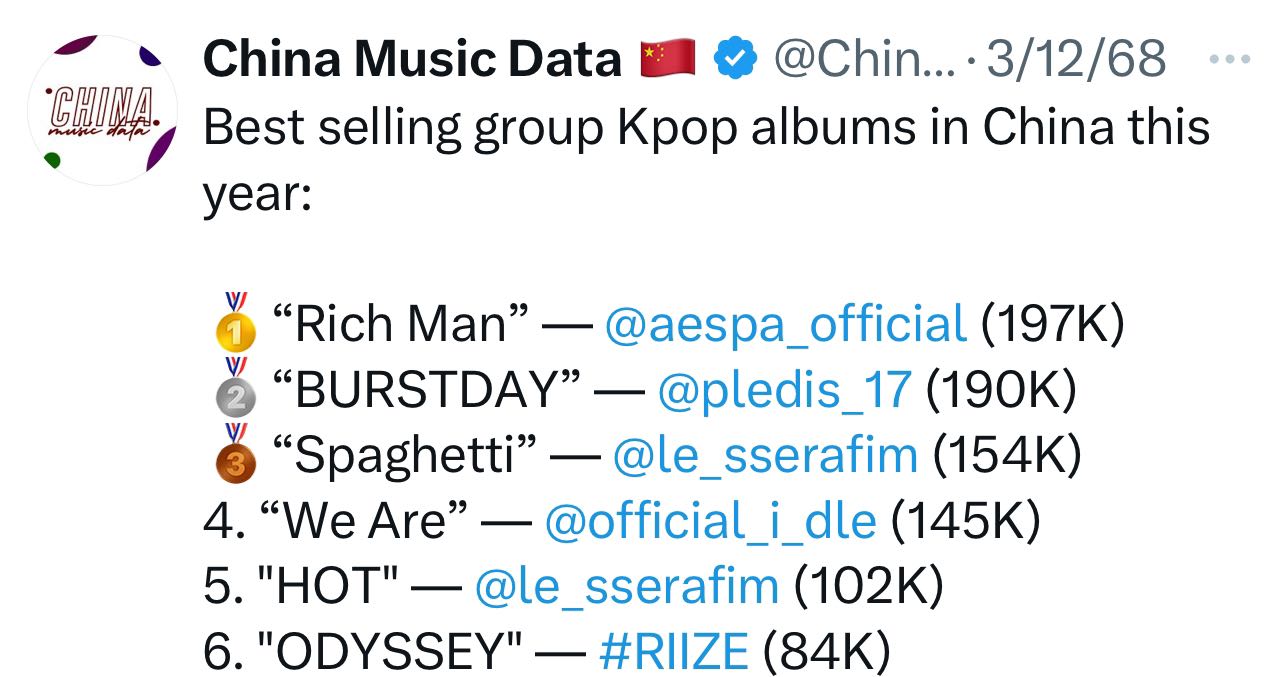
Task: Click the China Music Data display name
Action: pos(412,60)
